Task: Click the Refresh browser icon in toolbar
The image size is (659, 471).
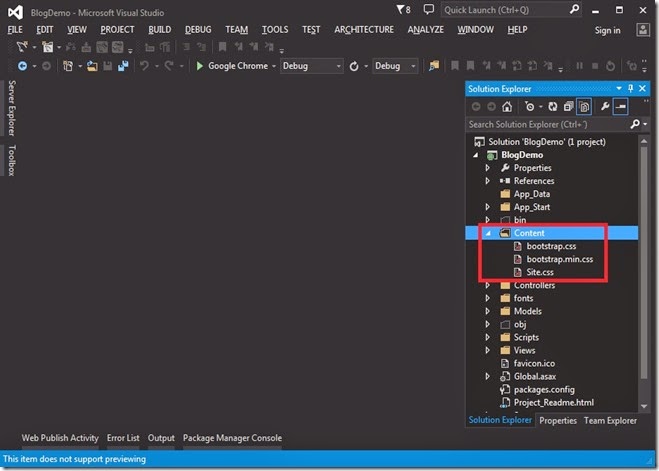Action: click(354, 66)
